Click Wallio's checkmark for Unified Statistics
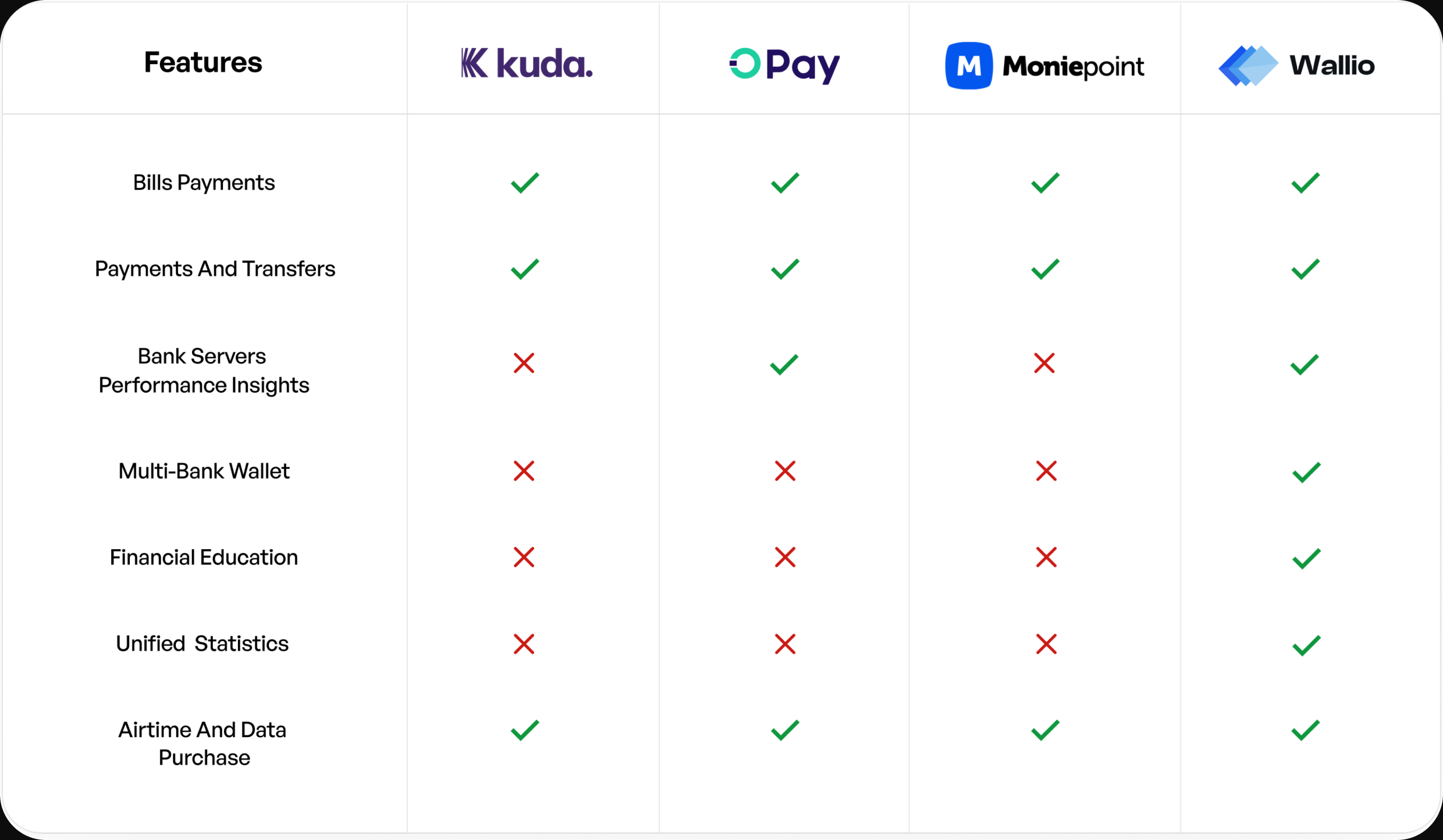Image resolution: width=1443 pixels, height=840 pixels. [x=1306, y=645]
